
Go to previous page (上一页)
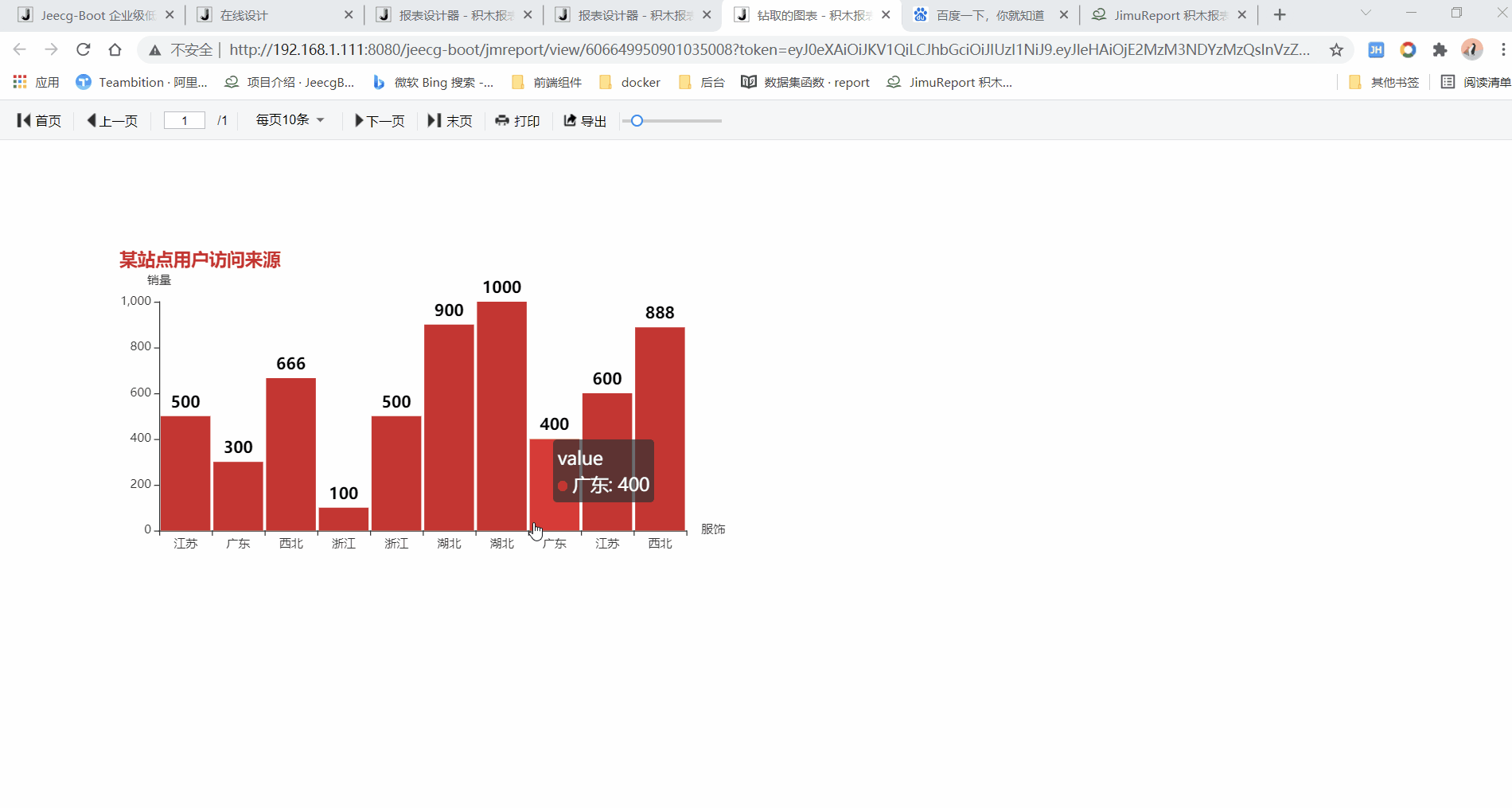pyautogui.click(x=112, y=120)
